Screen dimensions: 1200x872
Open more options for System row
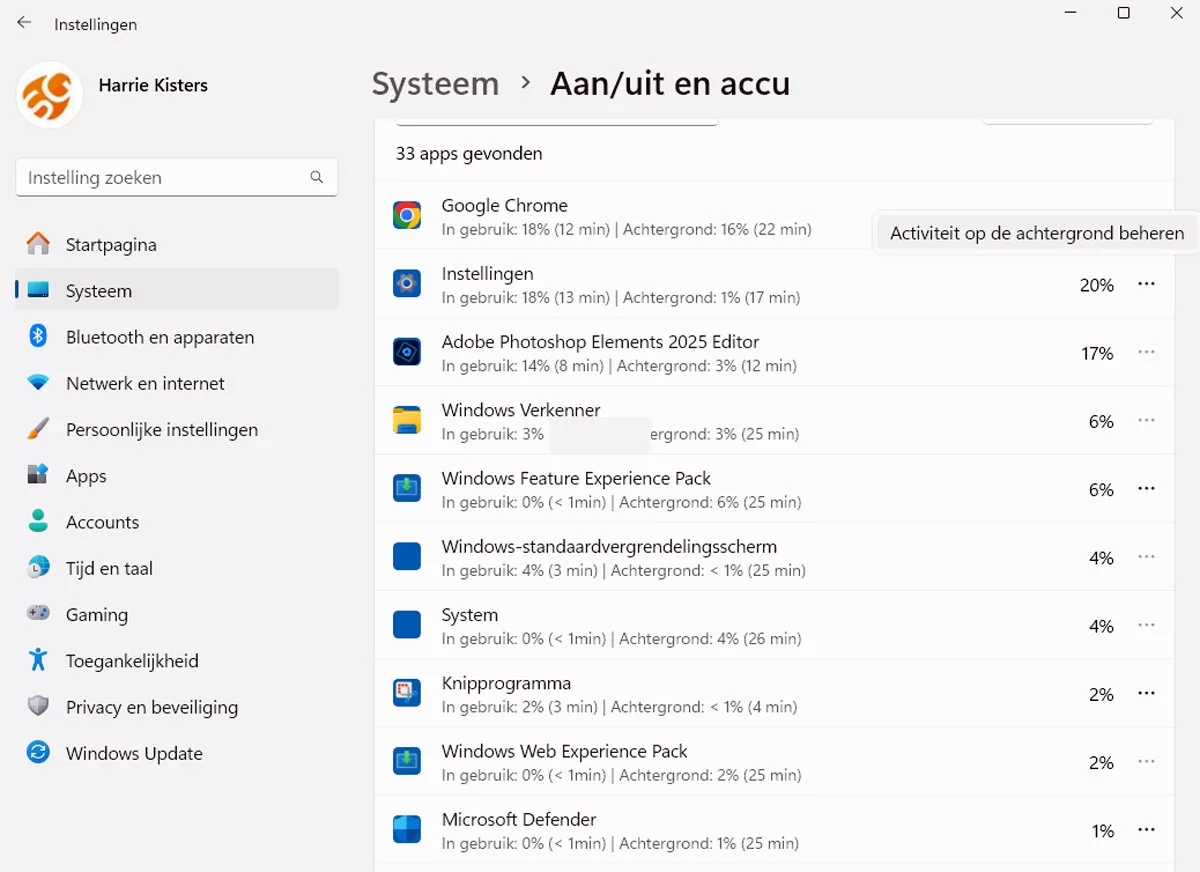tap(1146, 626)
